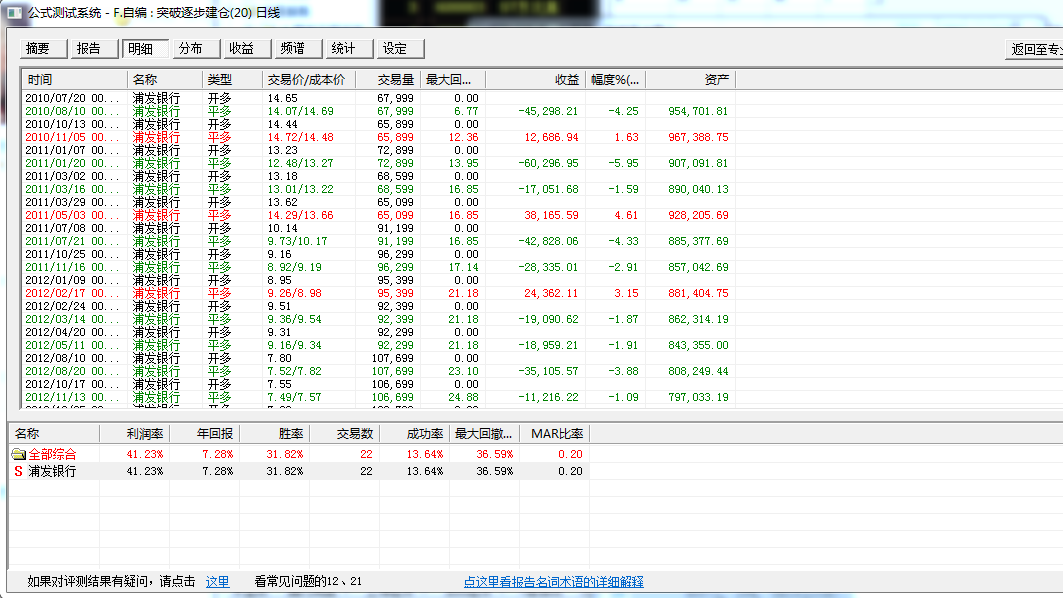
Task: Select the 2010/11/05 trade row
Action: coord(378,137)
